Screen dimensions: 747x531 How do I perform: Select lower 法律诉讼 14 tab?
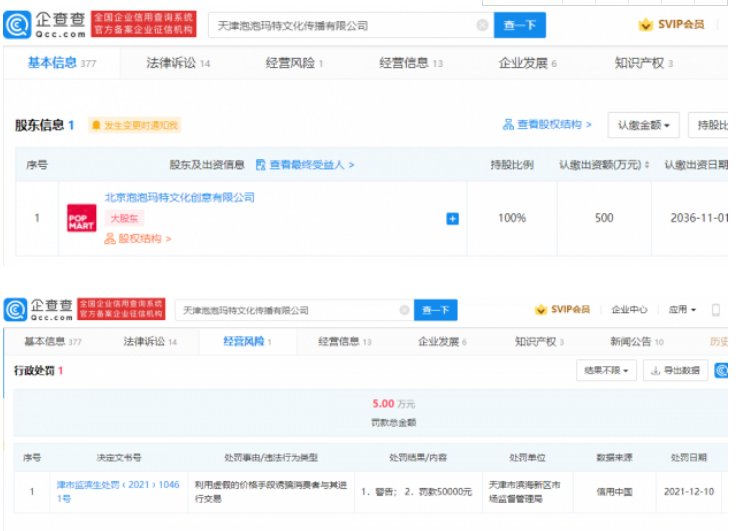150,341
